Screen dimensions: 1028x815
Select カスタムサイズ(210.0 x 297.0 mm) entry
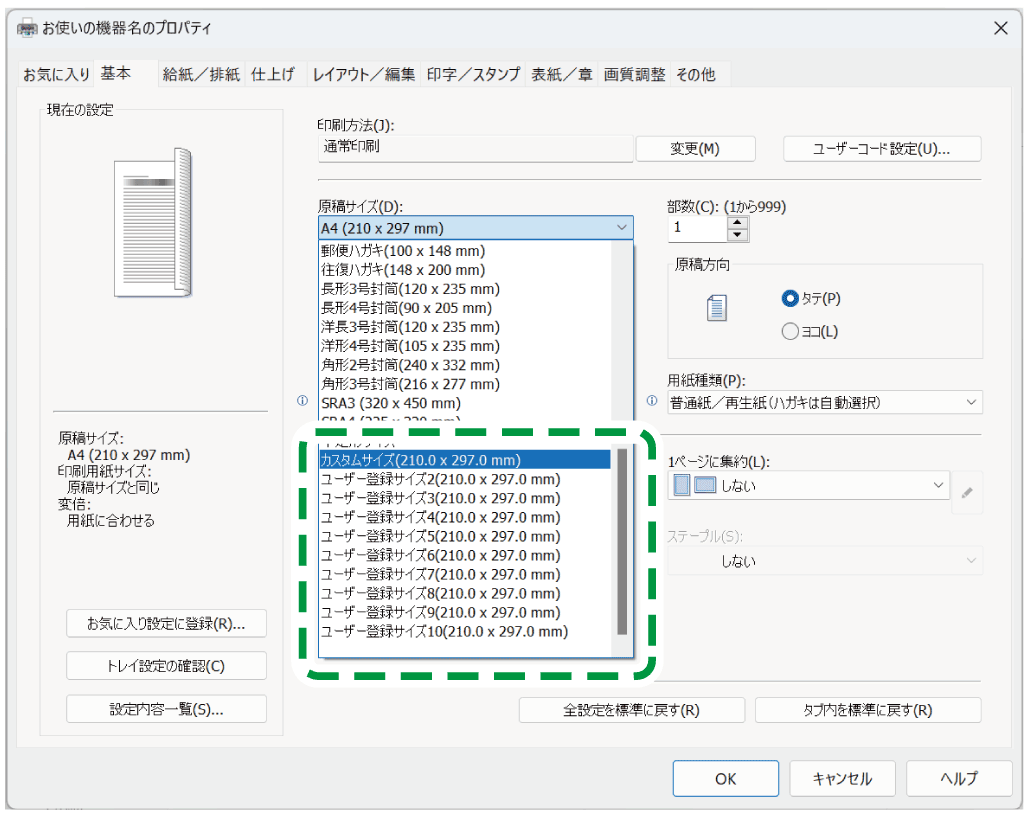[x=420, y=460]
